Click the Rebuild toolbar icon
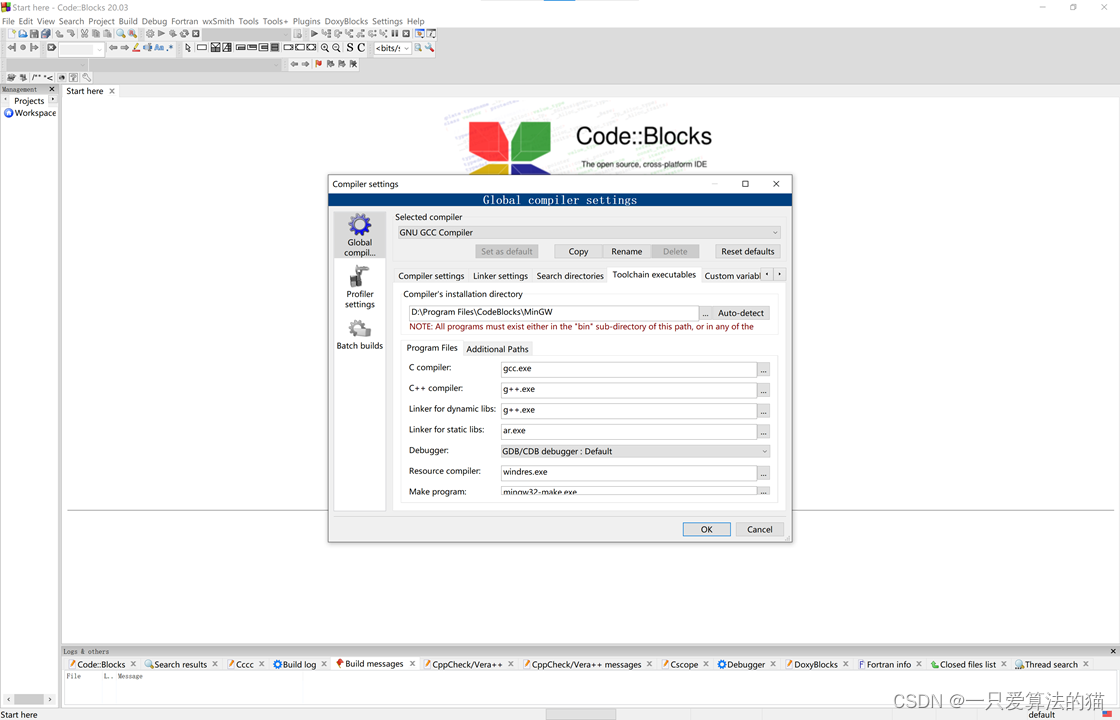 click(184, 34)
